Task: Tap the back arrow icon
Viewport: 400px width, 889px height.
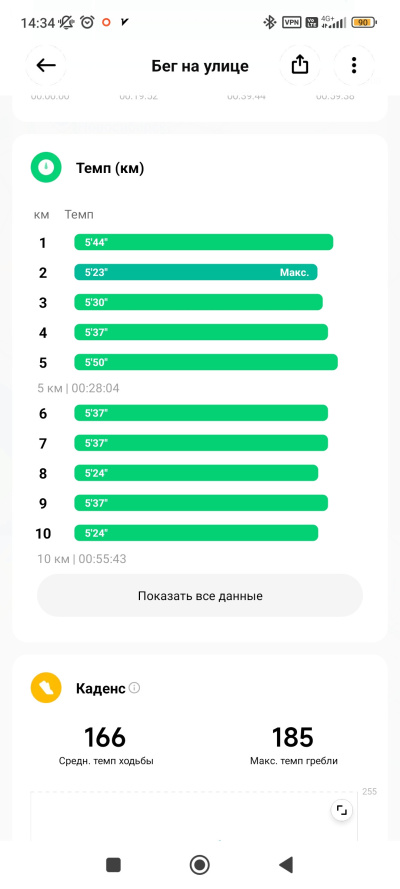Action: [x=46, y=66]
